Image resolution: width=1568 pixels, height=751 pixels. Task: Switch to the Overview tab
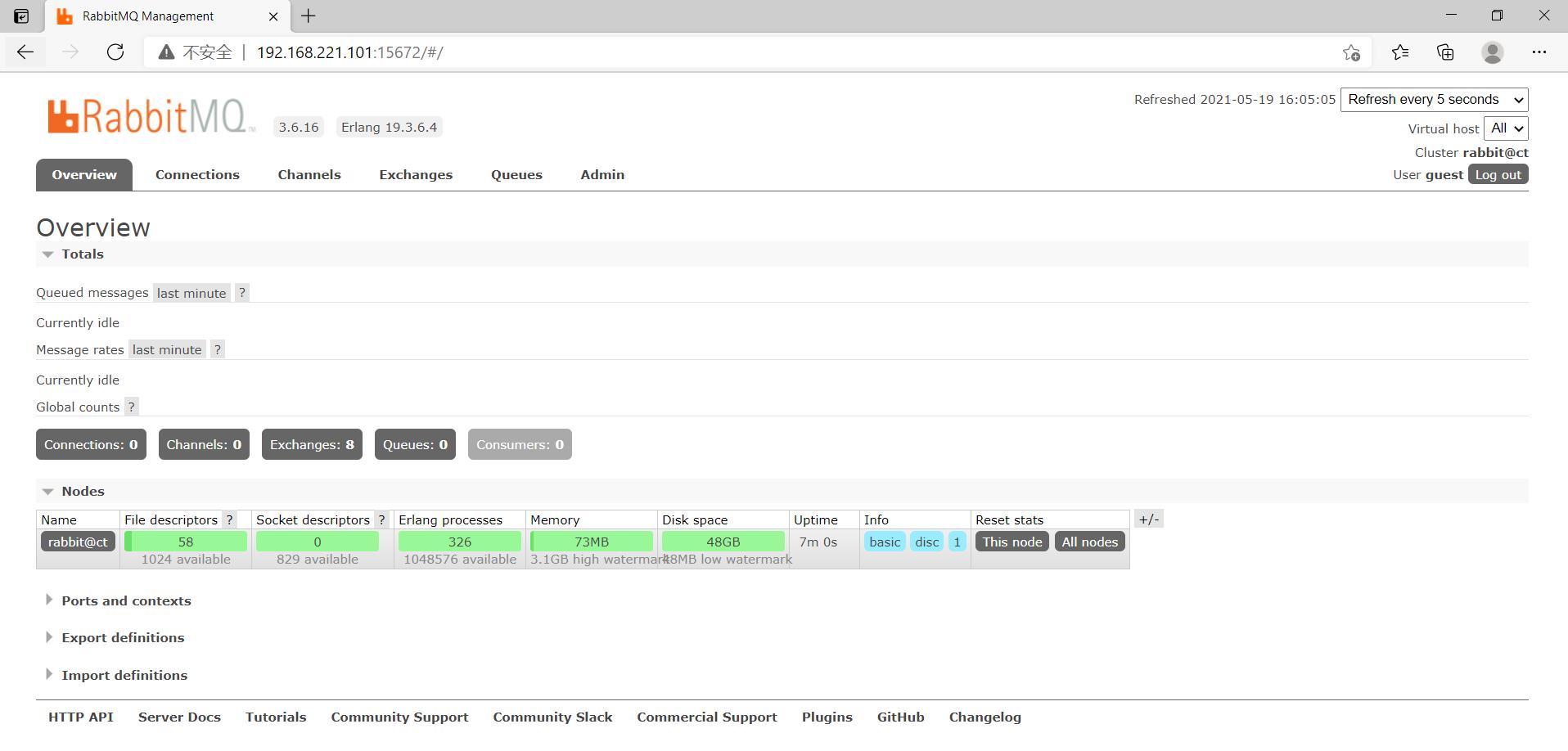coord(84,175)
